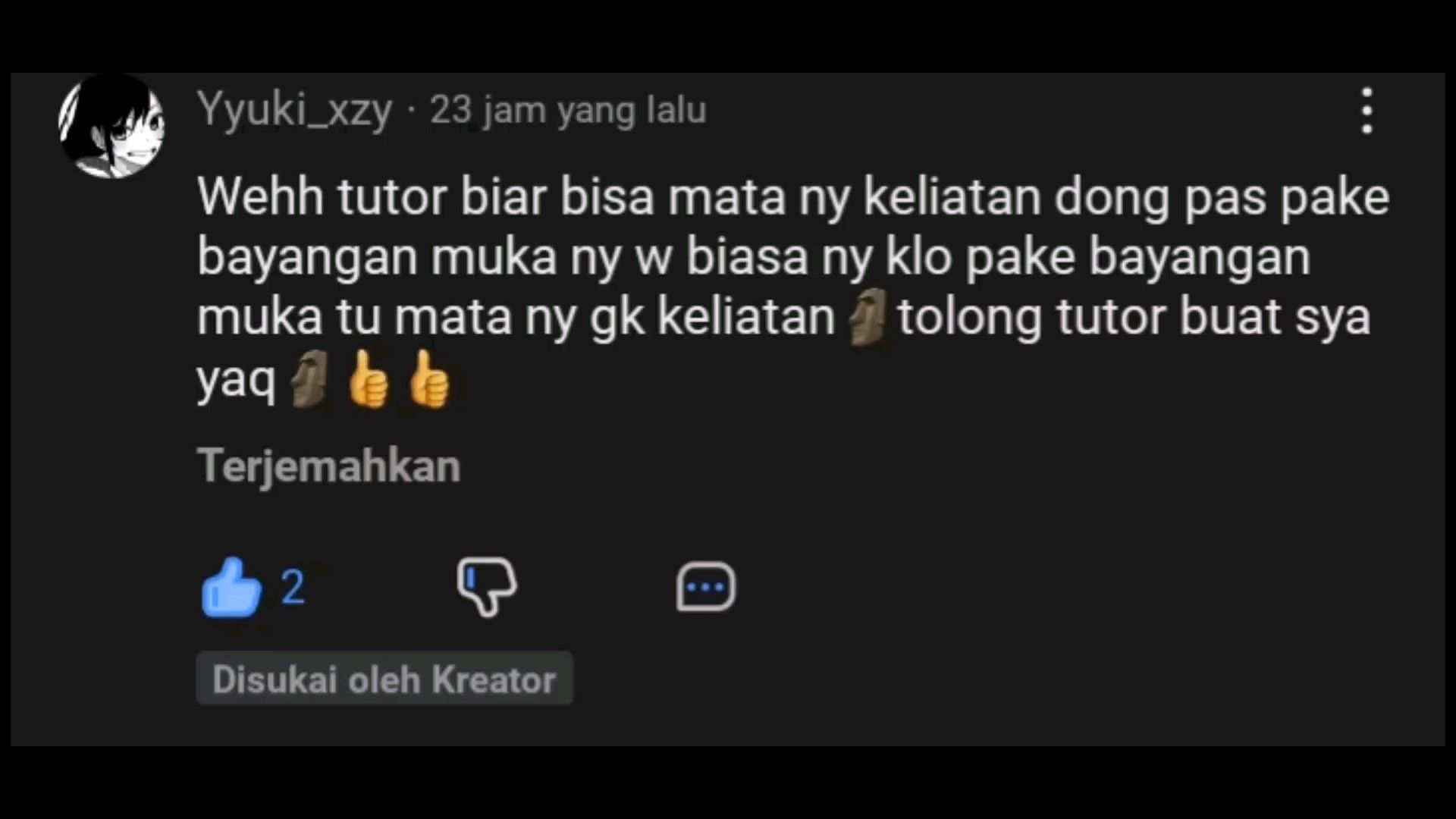Click the second thumbs-up emoji in comment
This screenshot has height=819, width=1456.
tap(428, 379)
